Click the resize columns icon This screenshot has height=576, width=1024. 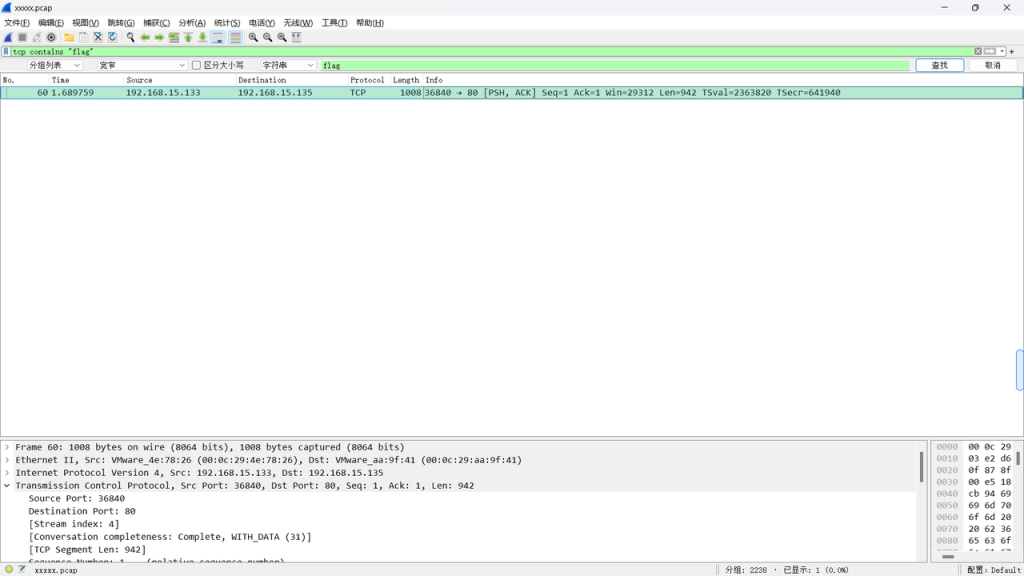pyautogui.click(x=296, y=37)
